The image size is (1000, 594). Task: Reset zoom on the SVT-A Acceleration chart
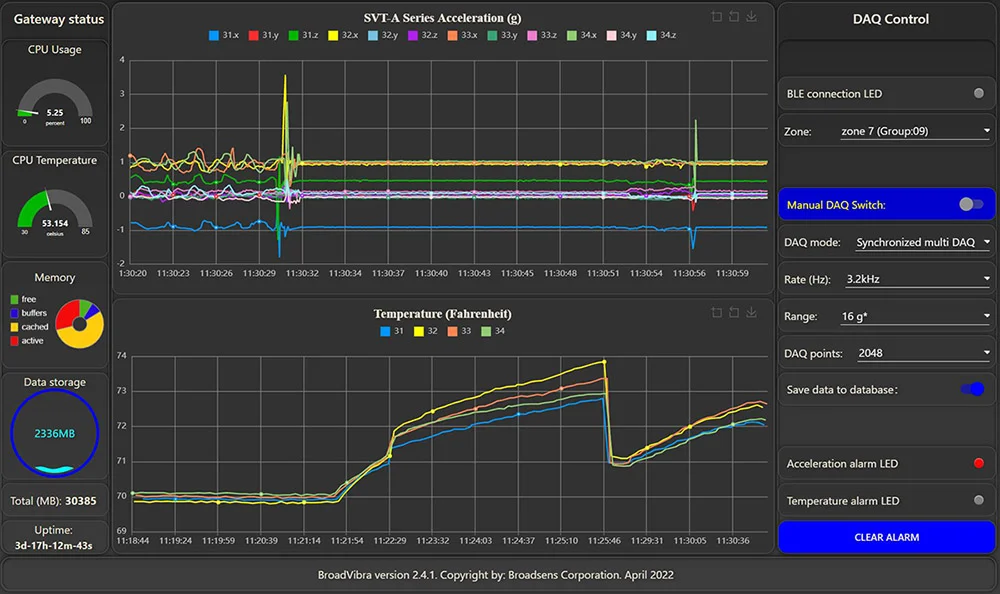tap(734, 16)
